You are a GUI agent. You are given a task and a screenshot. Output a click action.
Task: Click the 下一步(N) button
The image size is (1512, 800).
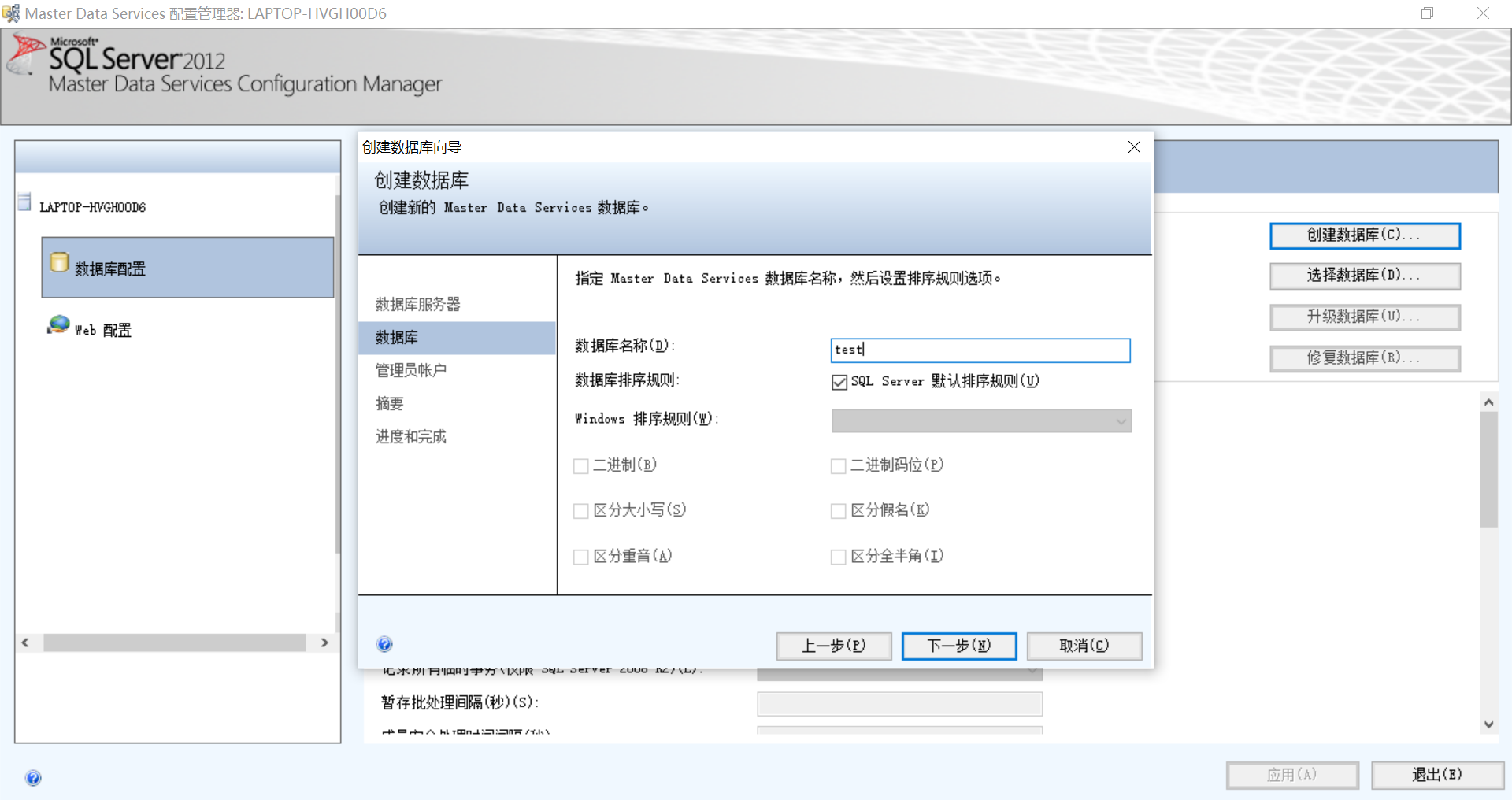coord(958,646)
